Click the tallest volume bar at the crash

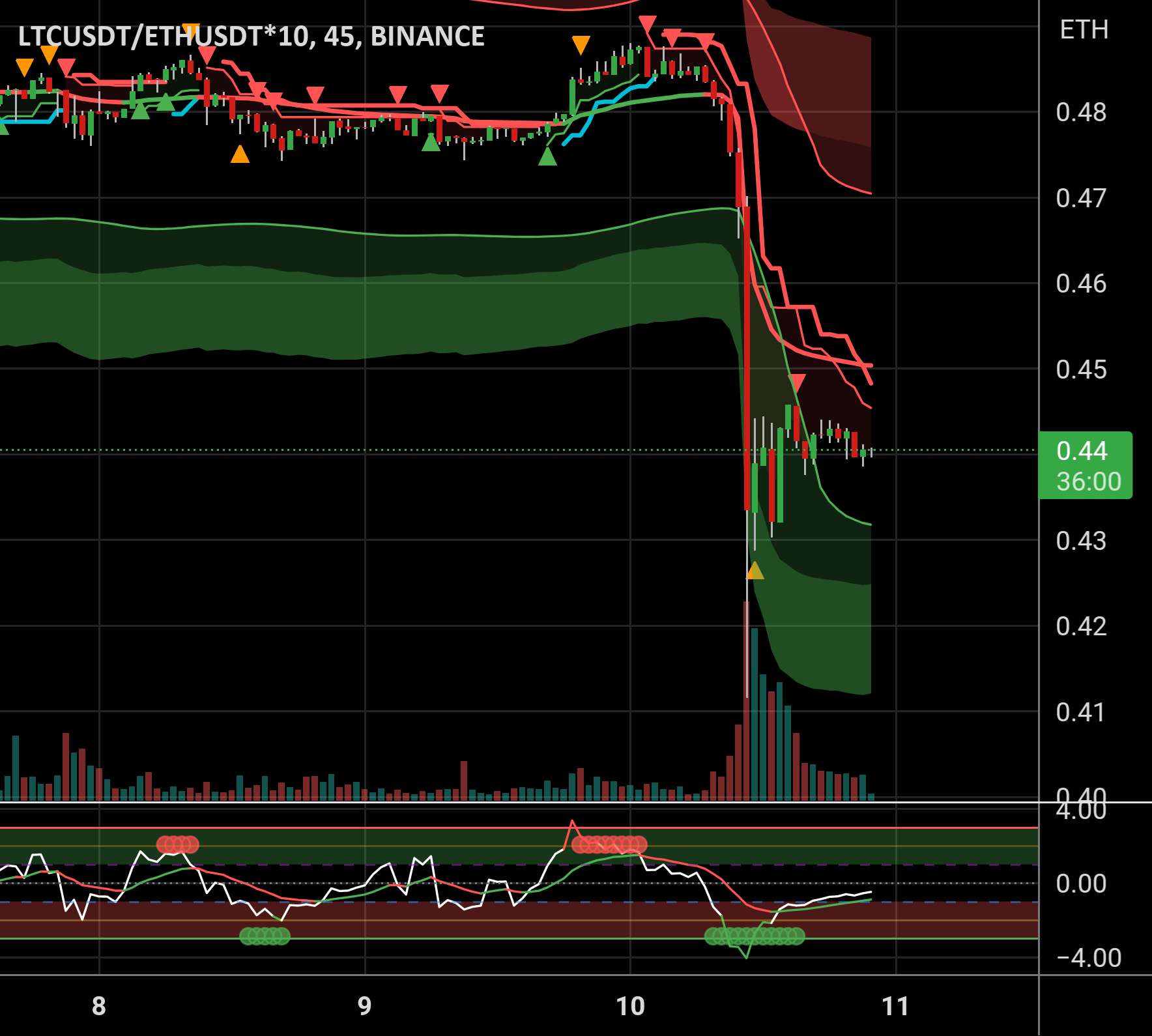point(747,701)
